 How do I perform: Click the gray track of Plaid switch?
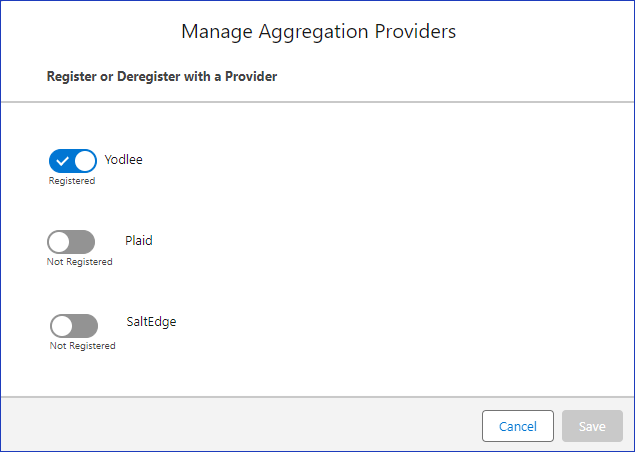coord(83,242)
